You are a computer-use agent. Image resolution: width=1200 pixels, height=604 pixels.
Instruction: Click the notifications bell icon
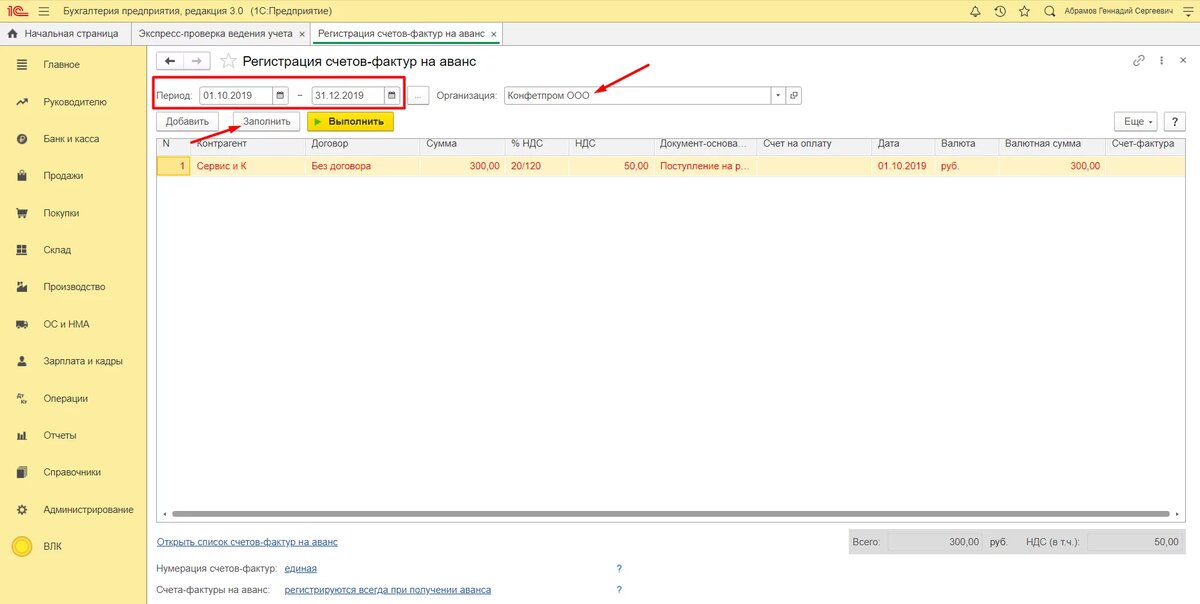[x=976, y=11]
